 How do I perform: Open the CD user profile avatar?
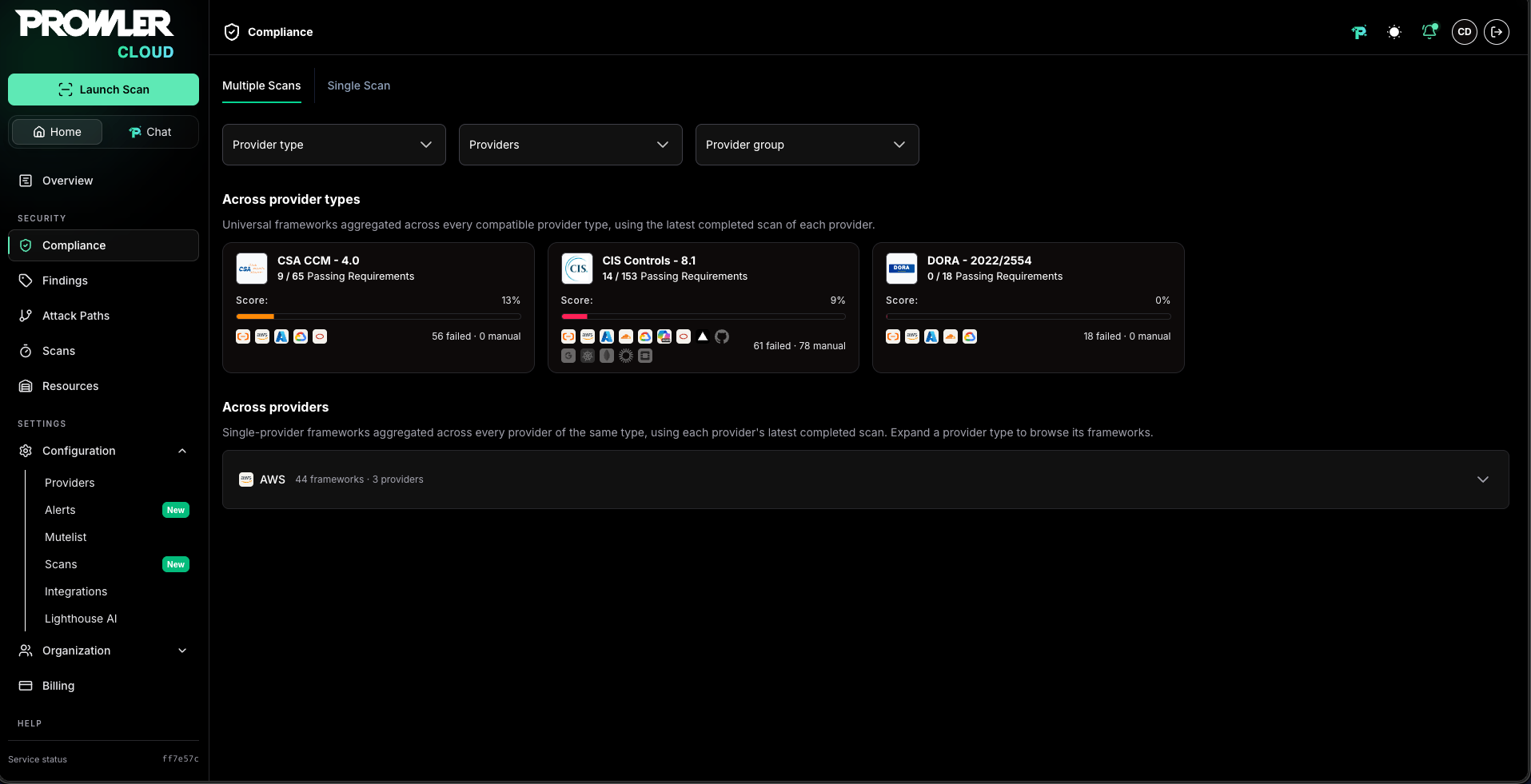tap(1465, 32)
